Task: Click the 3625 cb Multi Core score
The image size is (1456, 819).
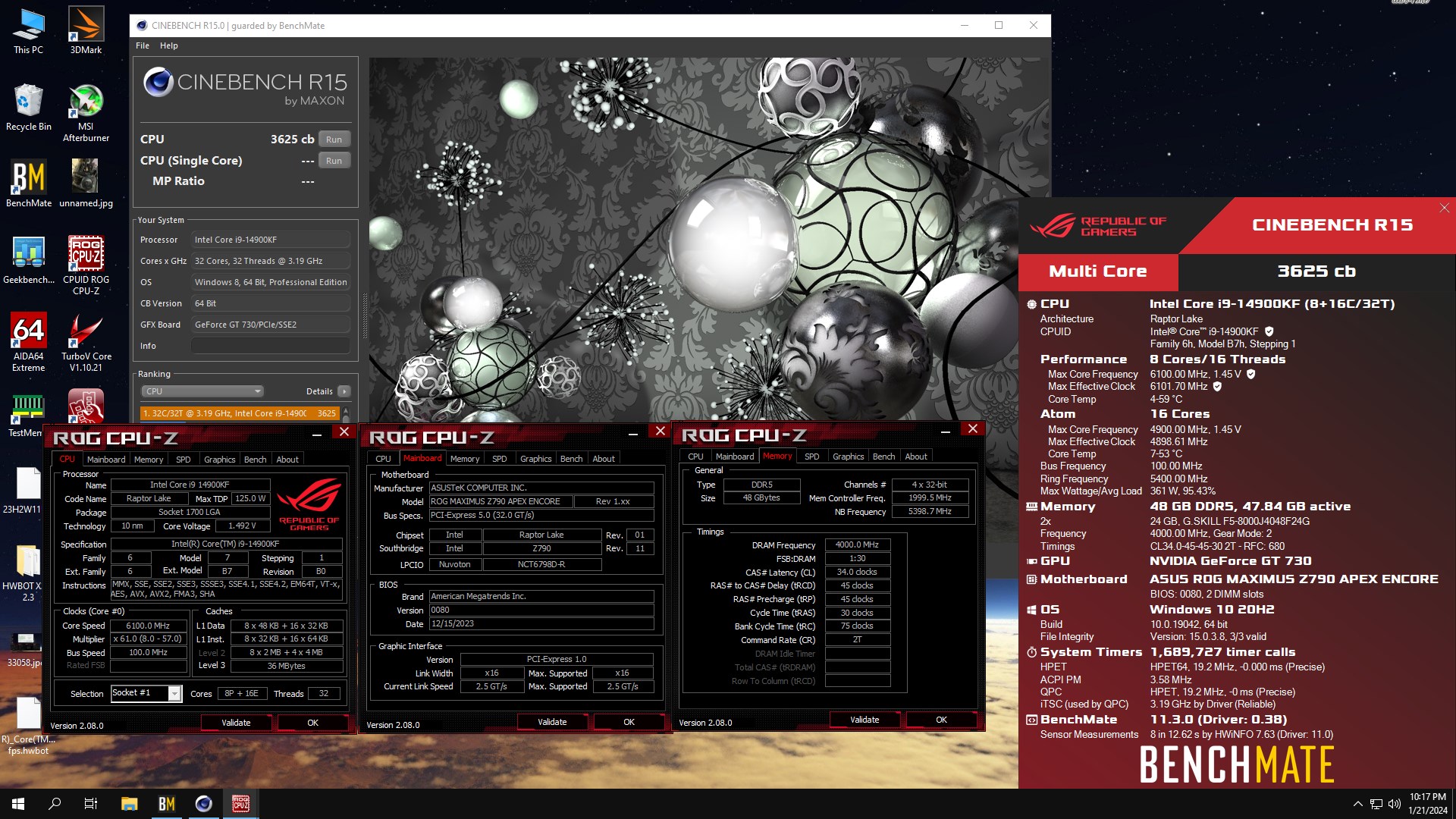Action: (1316, 271)
